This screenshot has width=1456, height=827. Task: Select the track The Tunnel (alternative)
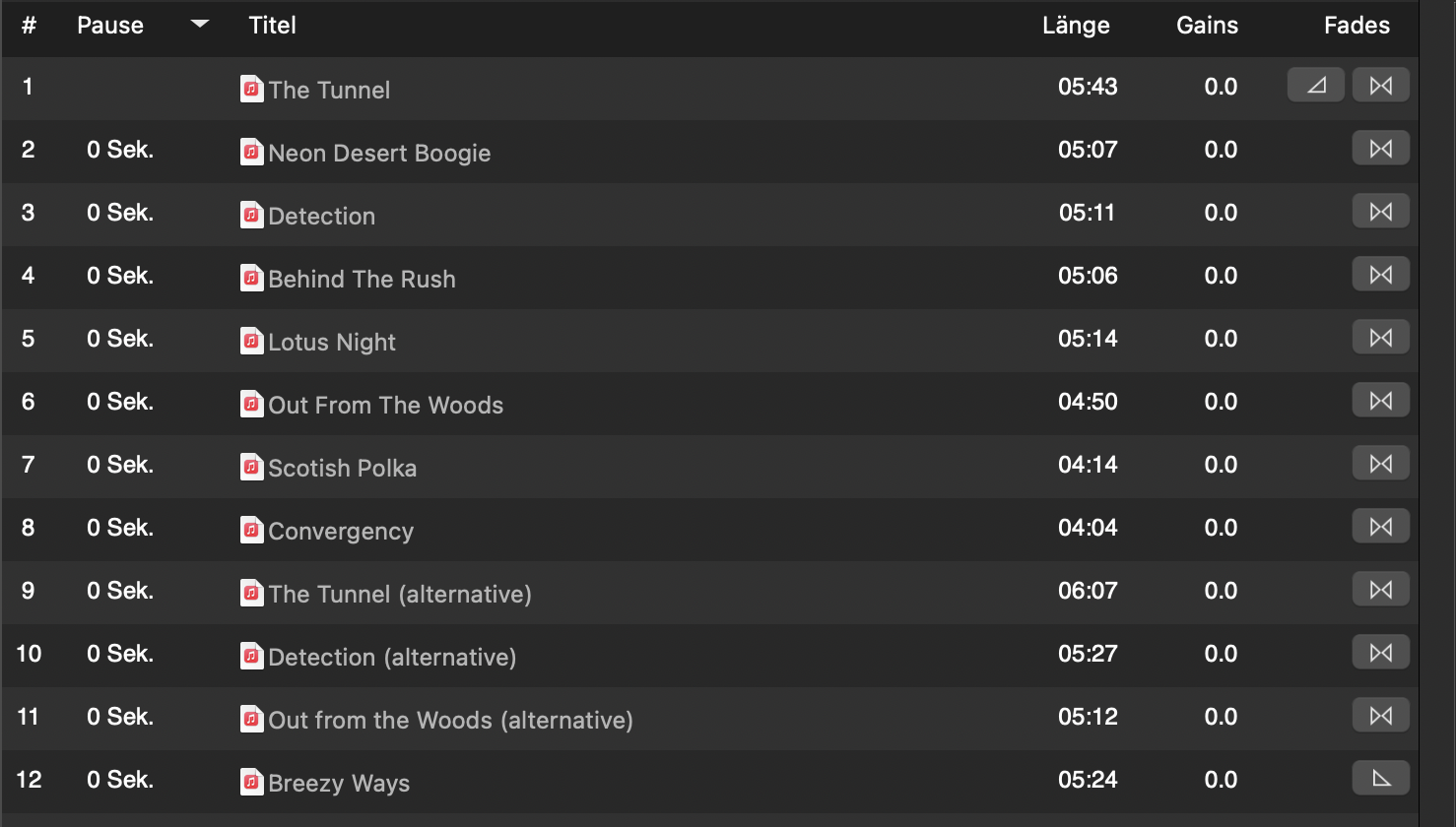pos(400,595)
